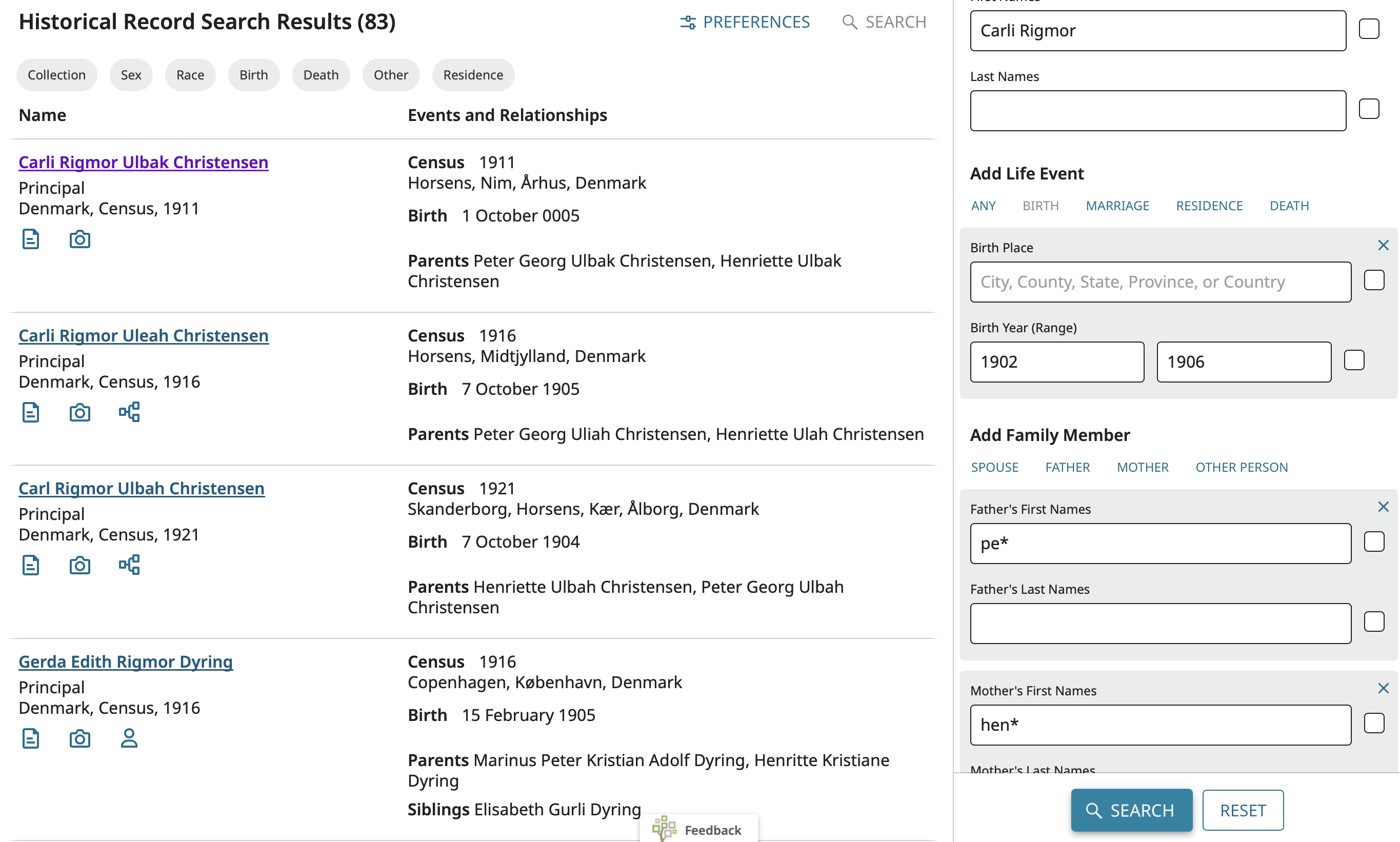
Task: Open the family tree icon for Carli Rigmor Uleah Christensen
Action: (129, 412)
